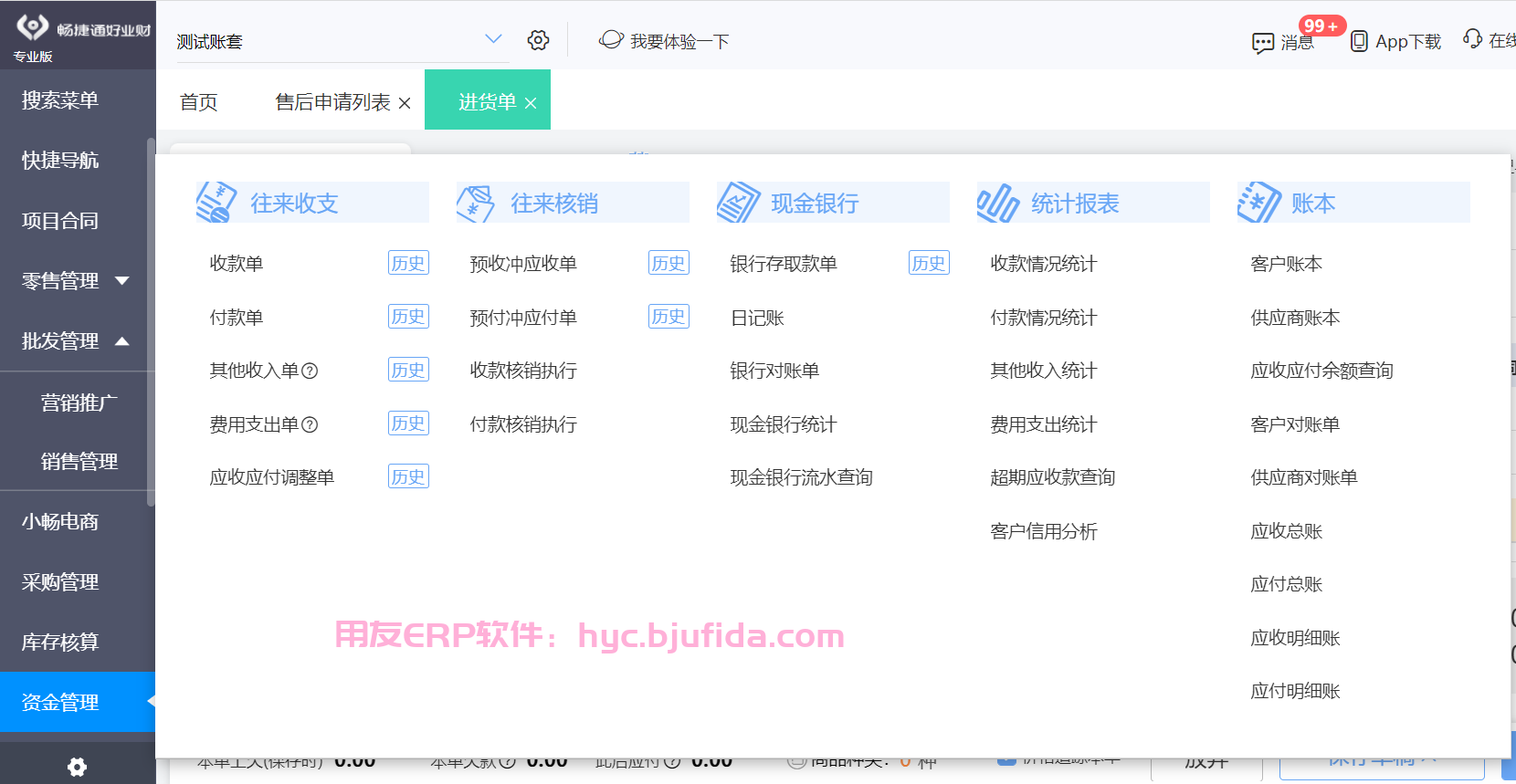Viewport: 1516px width, 784px height.
Task: Open 小畅电商 in the sidebar
Action: 60,522
